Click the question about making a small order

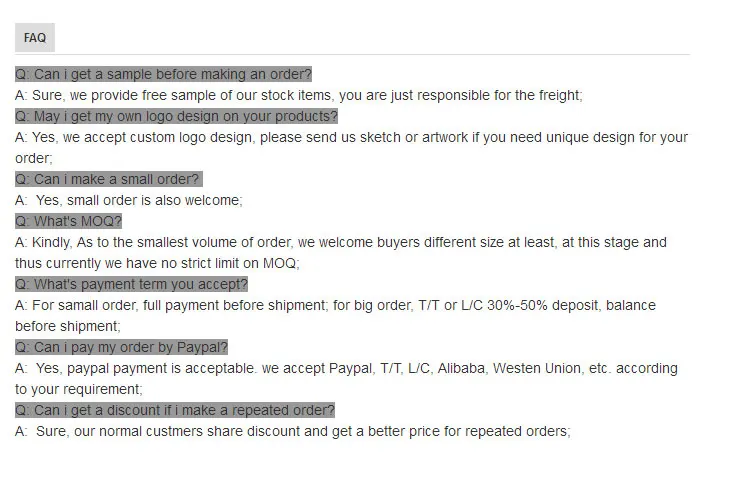coord(108,179)
